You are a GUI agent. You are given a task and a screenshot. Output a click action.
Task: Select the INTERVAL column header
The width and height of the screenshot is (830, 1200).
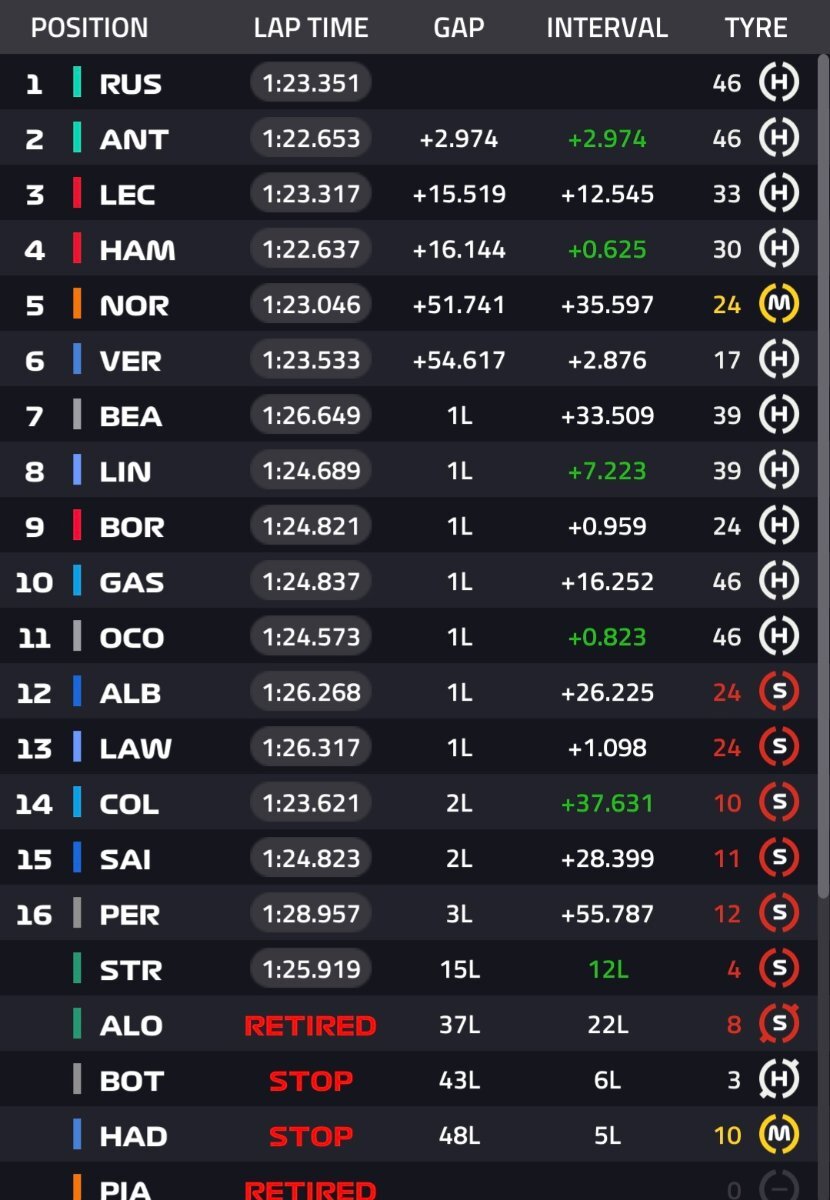coord(607,28)
